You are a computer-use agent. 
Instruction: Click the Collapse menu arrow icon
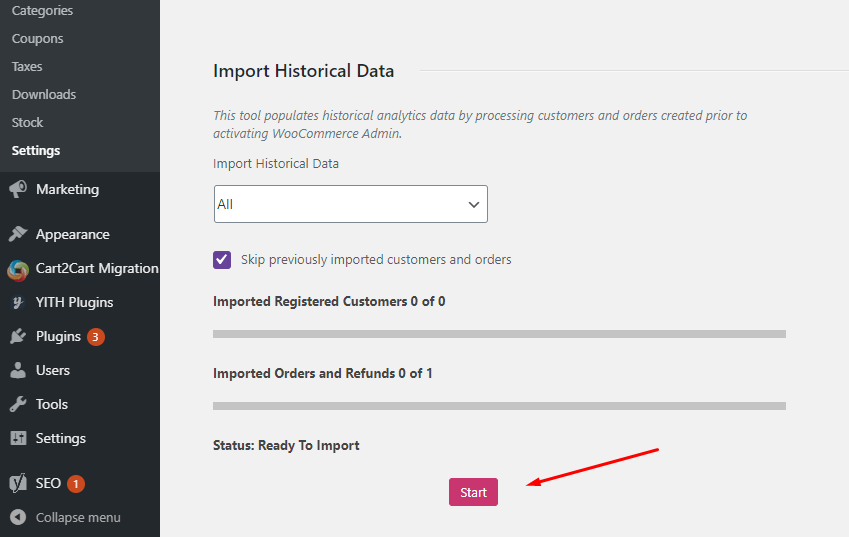tap(18, 518)
